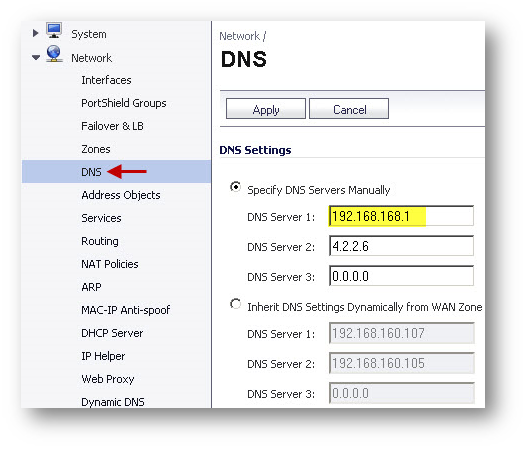Click the manual DNS Server 3 field
The height and width of the screenshot is (450, 527).
tap(401, 276)
